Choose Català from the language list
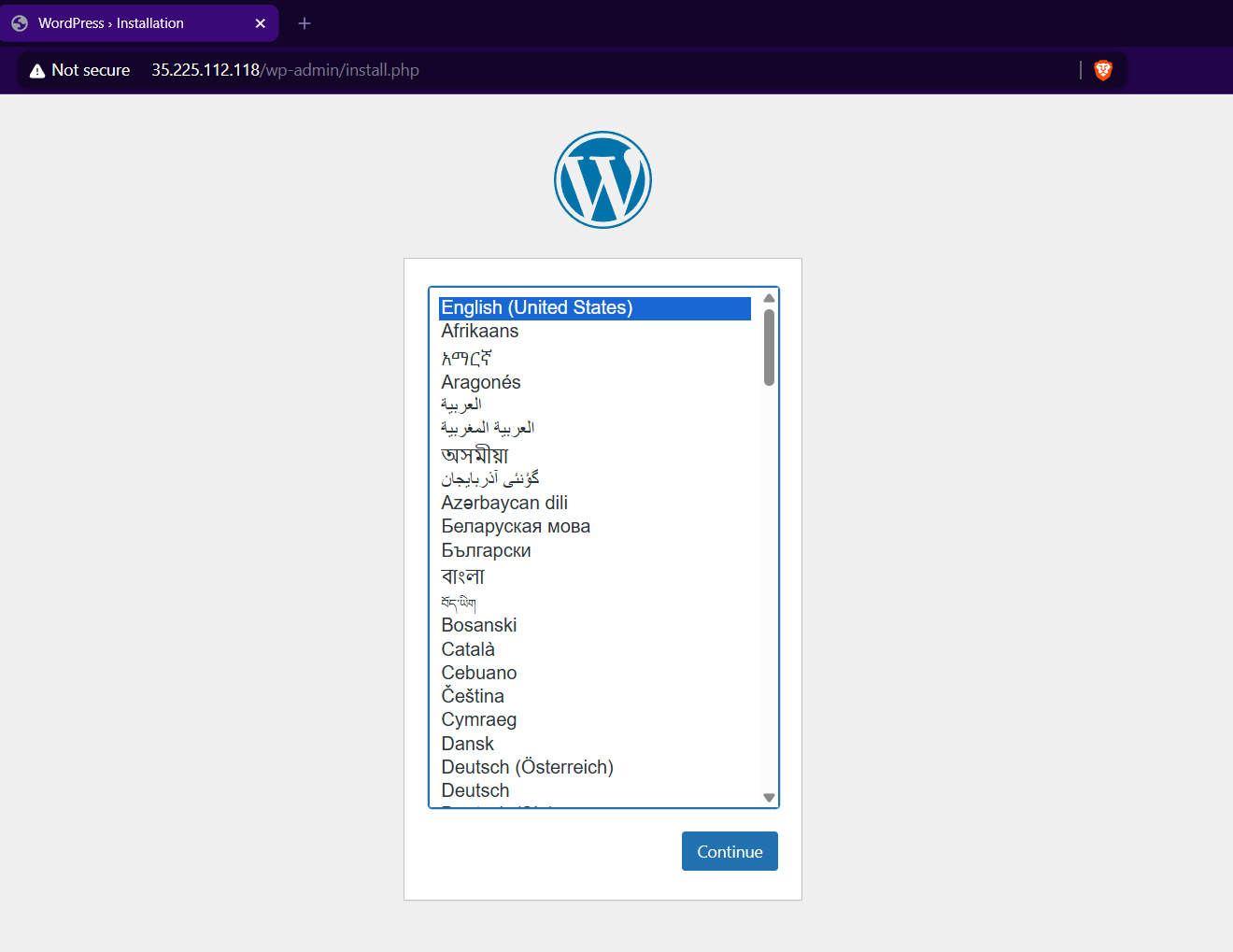Image resolution: width=1233 pixels, height=952 pixels. click(x=468, y=649)
